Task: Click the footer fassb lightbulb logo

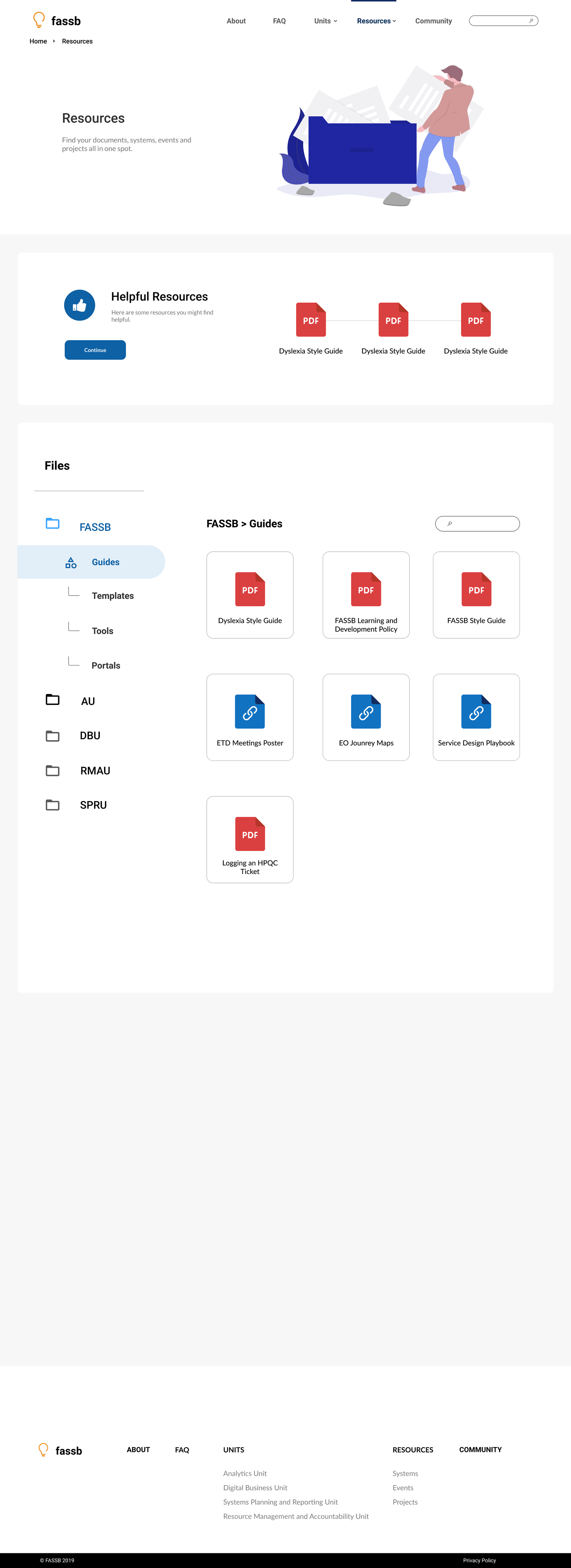Action: tap(43, 1450)
